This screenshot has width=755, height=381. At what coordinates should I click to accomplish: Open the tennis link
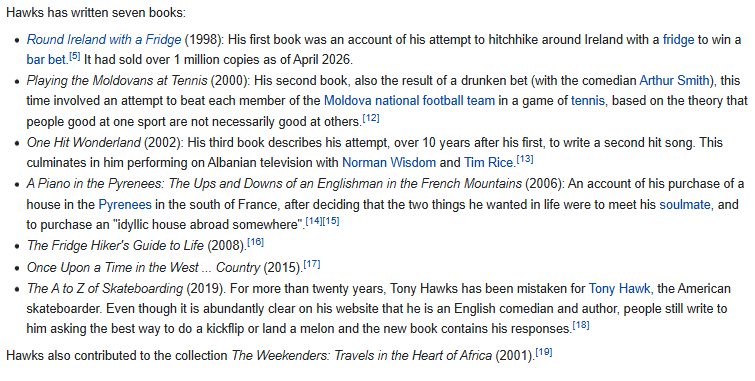point(588,101)
